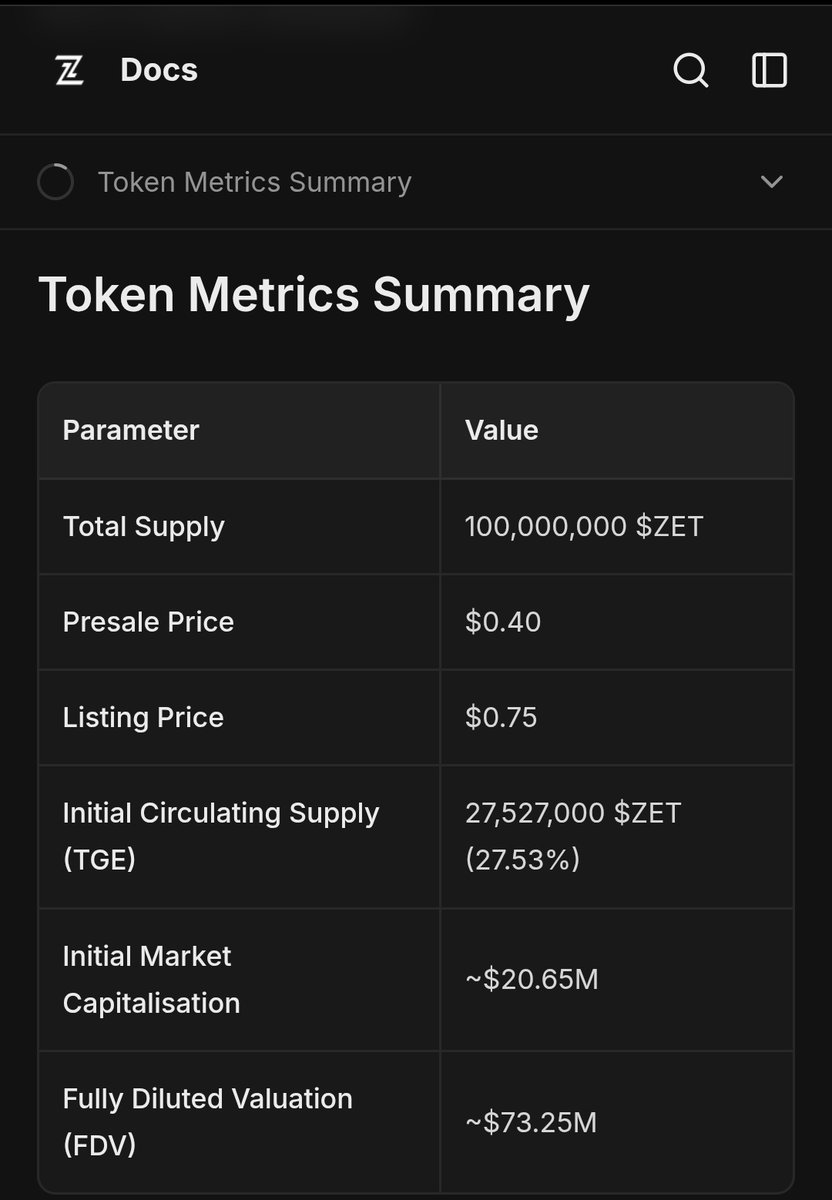Image resolution: width=832 pixels, height=1200 pixels.
Task: Expand the page navigation chevron
Action: pos(771,182)
